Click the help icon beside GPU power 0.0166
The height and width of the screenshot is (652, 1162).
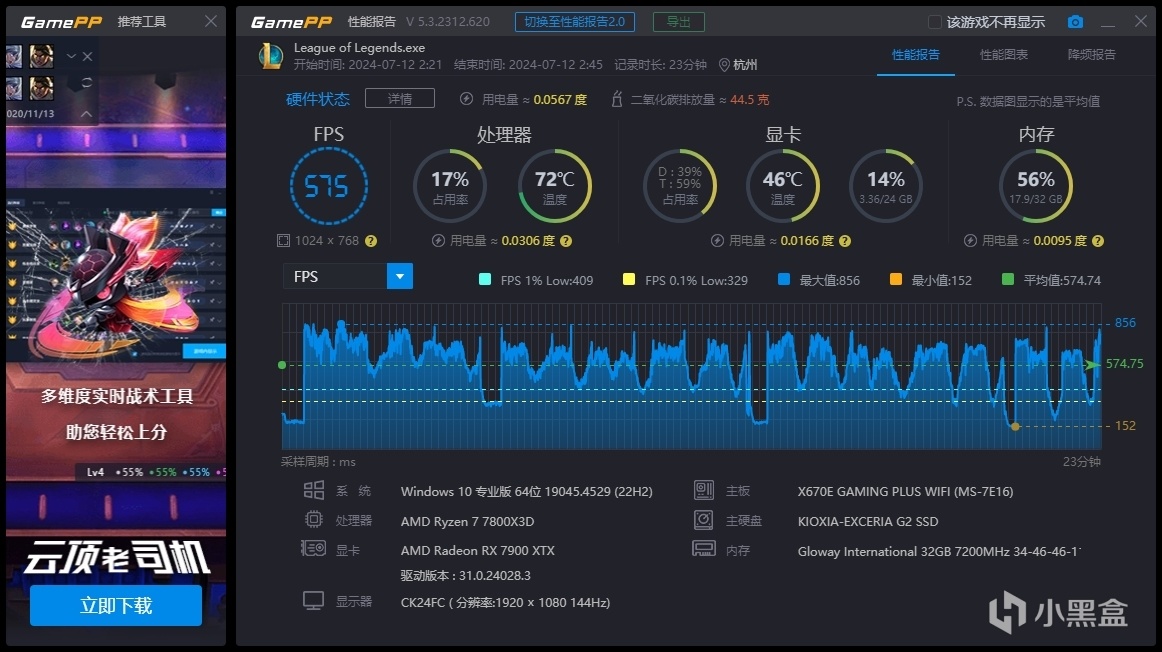pos(845,241)
